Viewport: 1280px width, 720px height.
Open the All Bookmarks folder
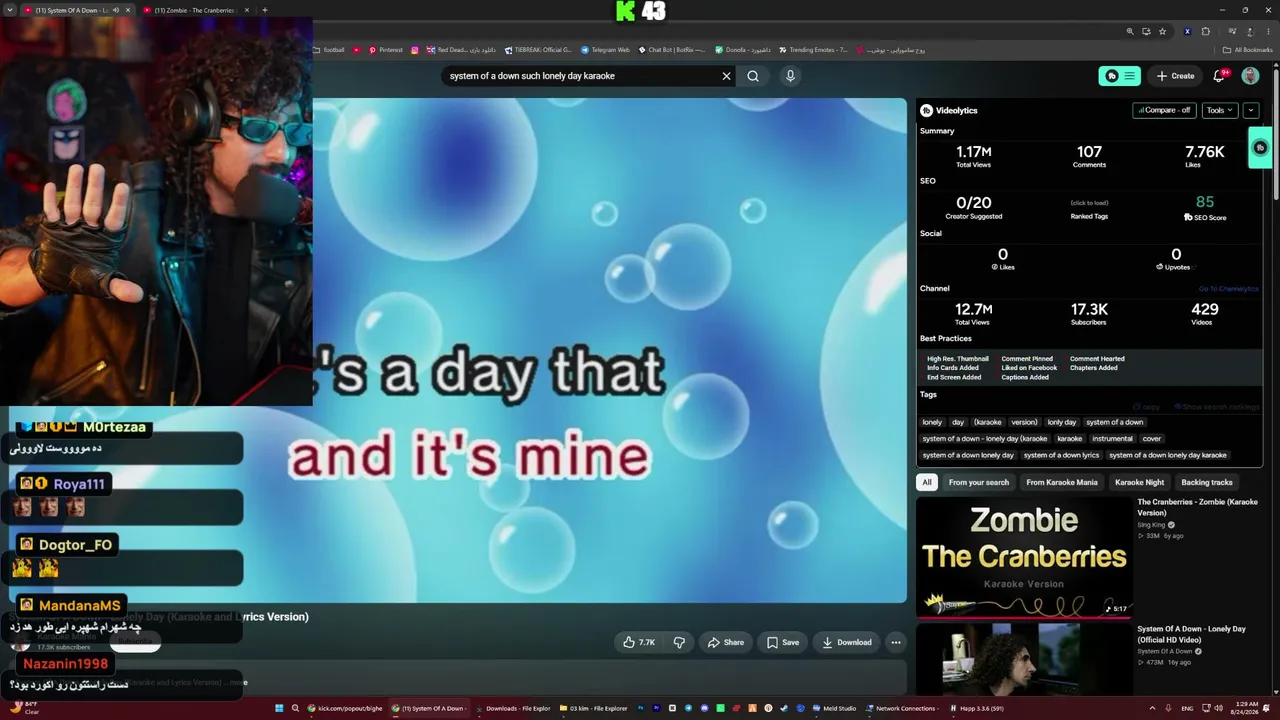(x=1247, y=50)
